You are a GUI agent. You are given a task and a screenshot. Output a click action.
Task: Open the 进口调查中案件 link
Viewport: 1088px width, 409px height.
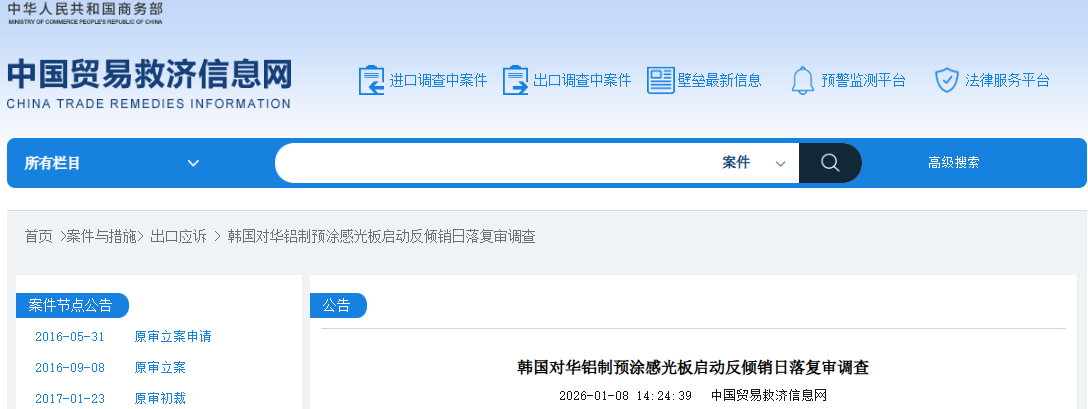(439, 81)
